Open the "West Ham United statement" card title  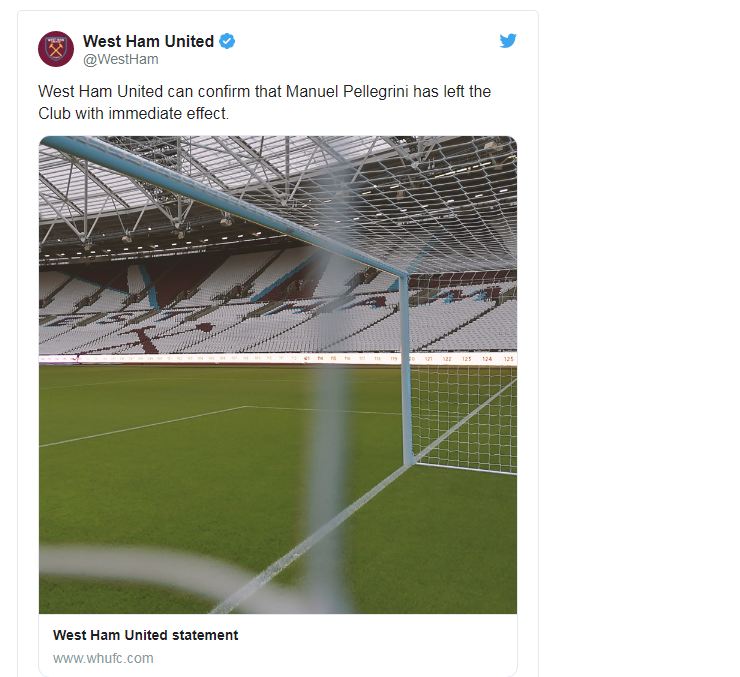pyautogui.click(x=145, y=635)
